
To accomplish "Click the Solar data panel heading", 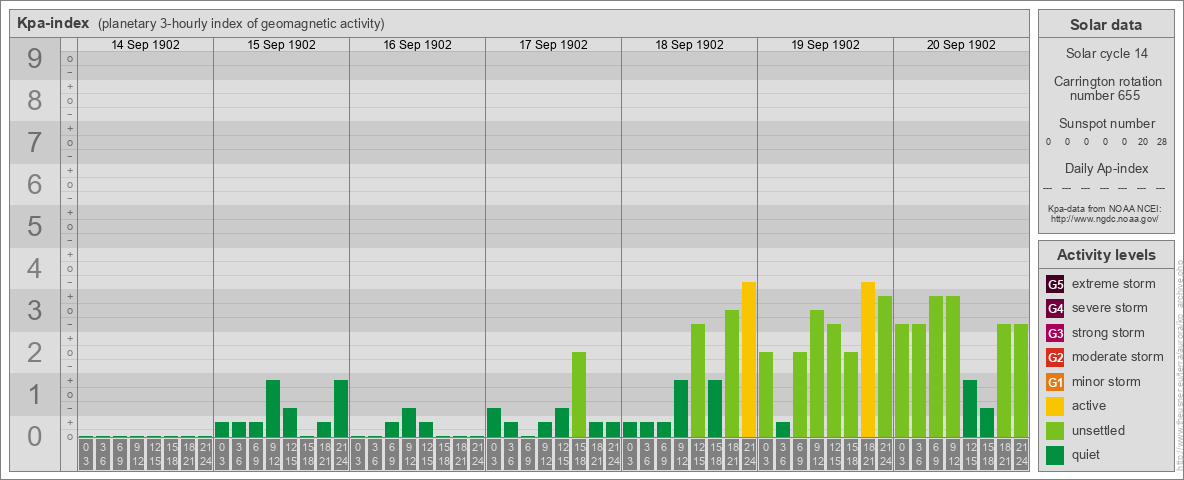I will pyautogui.click(x=1106, y=25).
